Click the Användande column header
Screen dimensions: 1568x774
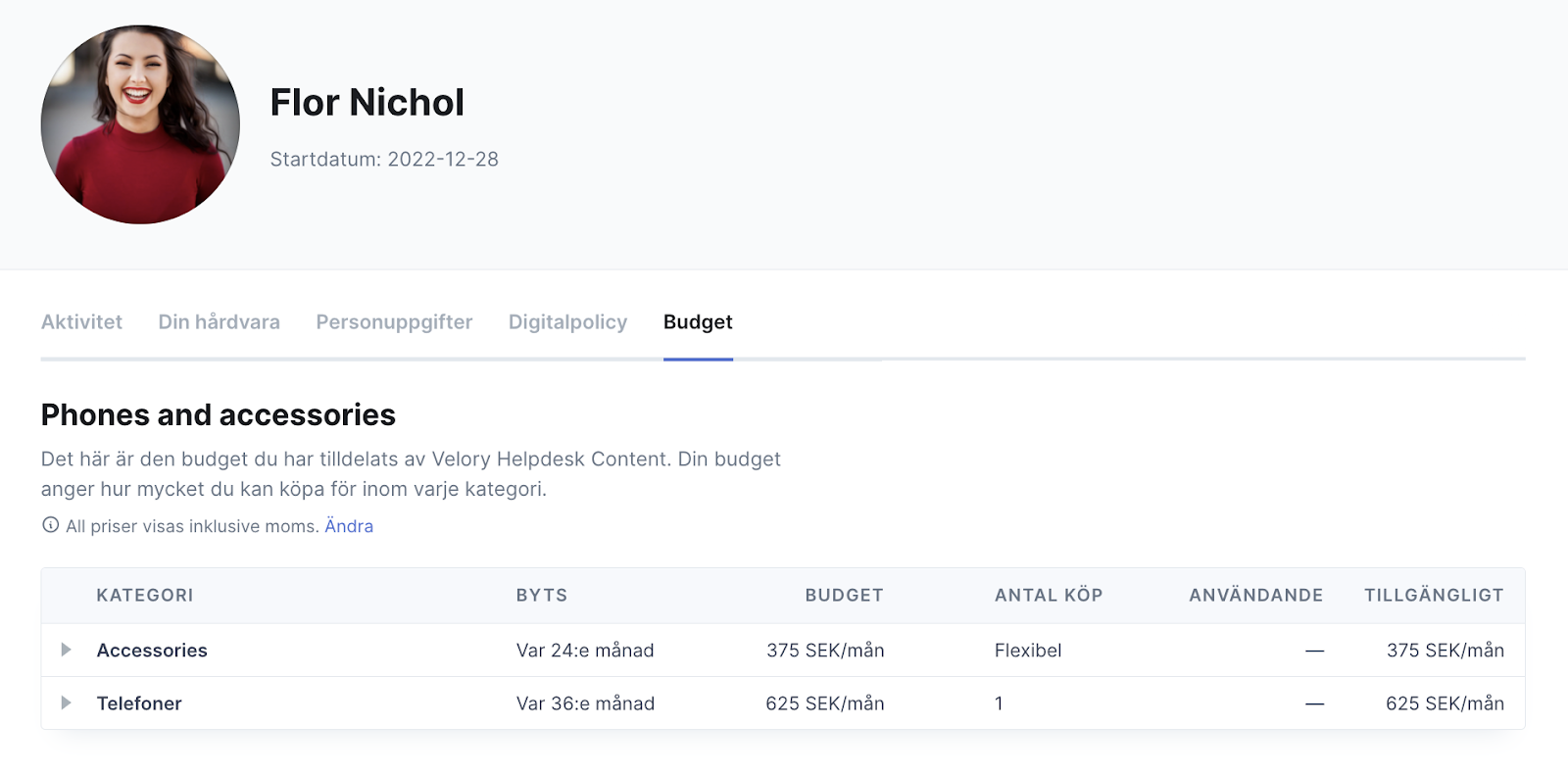click(x=1256, y=596)
